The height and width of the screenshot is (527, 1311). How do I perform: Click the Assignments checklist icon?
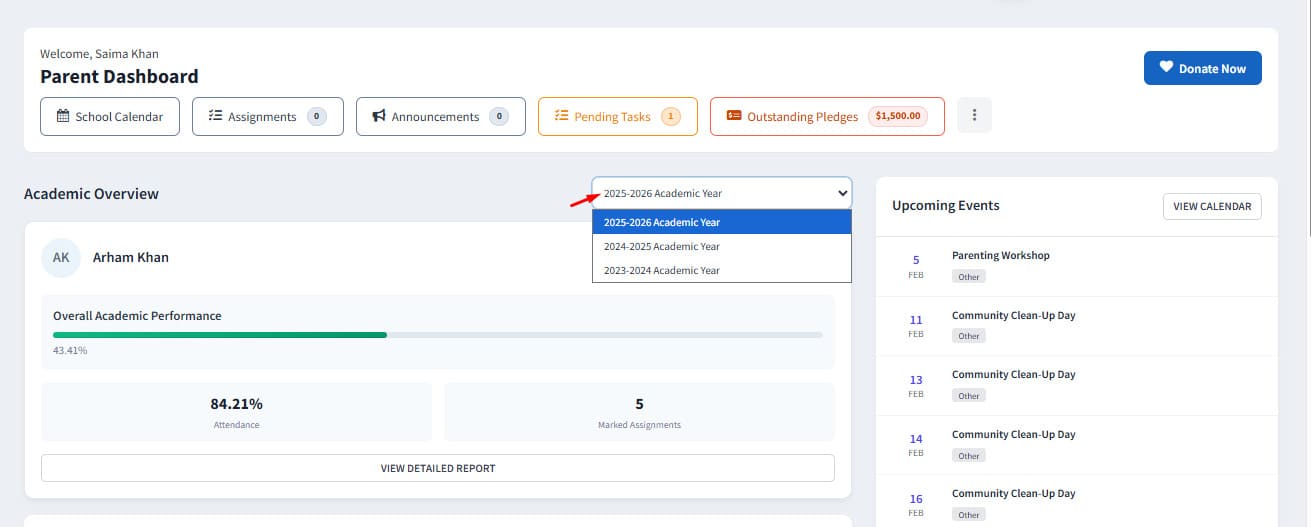(x=215, y=116)
